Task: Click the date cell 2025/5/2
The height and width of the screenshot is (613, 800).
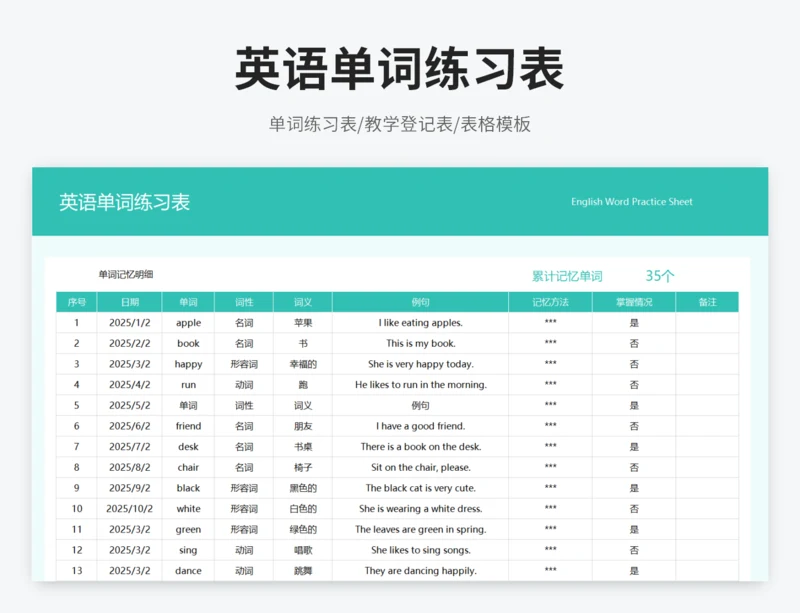Action: (x=130, y=405)
